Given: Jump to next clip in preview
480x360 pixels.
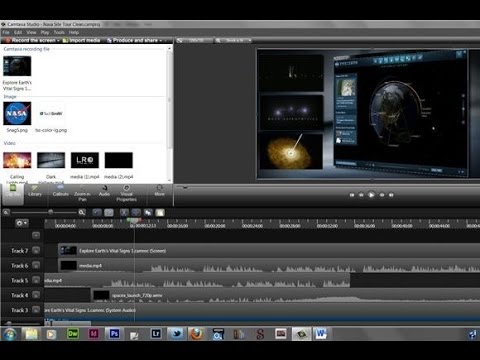Looking at the screenshot, I should coord(391,195).
